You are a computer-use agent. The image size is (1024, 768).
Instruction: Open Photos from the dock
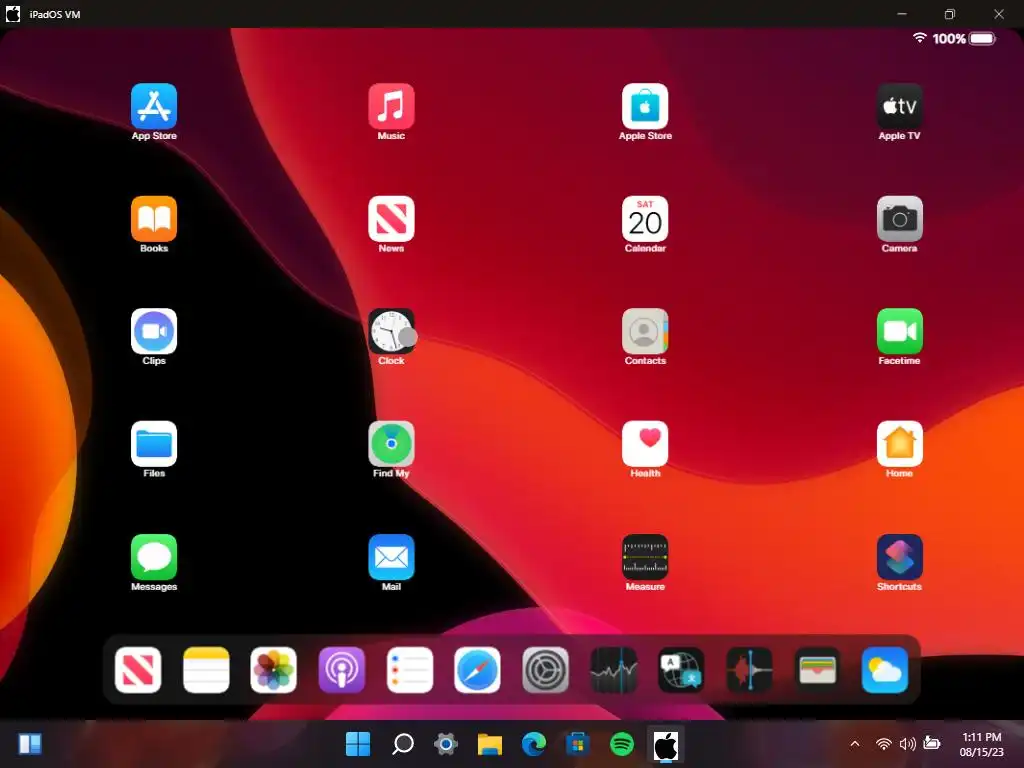(x=274, y=670)
